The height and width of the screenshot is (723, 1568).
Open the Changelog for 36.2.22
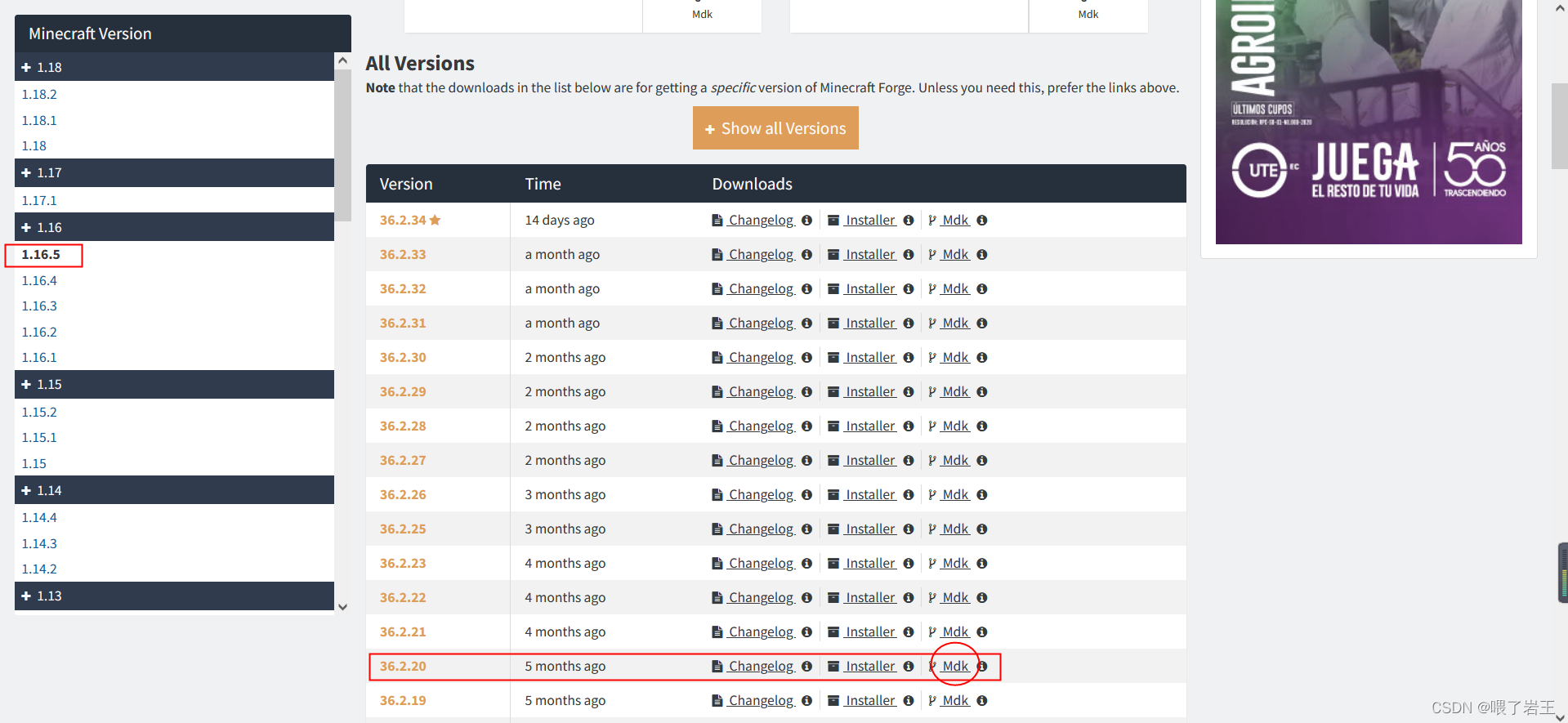pos(761,598)
